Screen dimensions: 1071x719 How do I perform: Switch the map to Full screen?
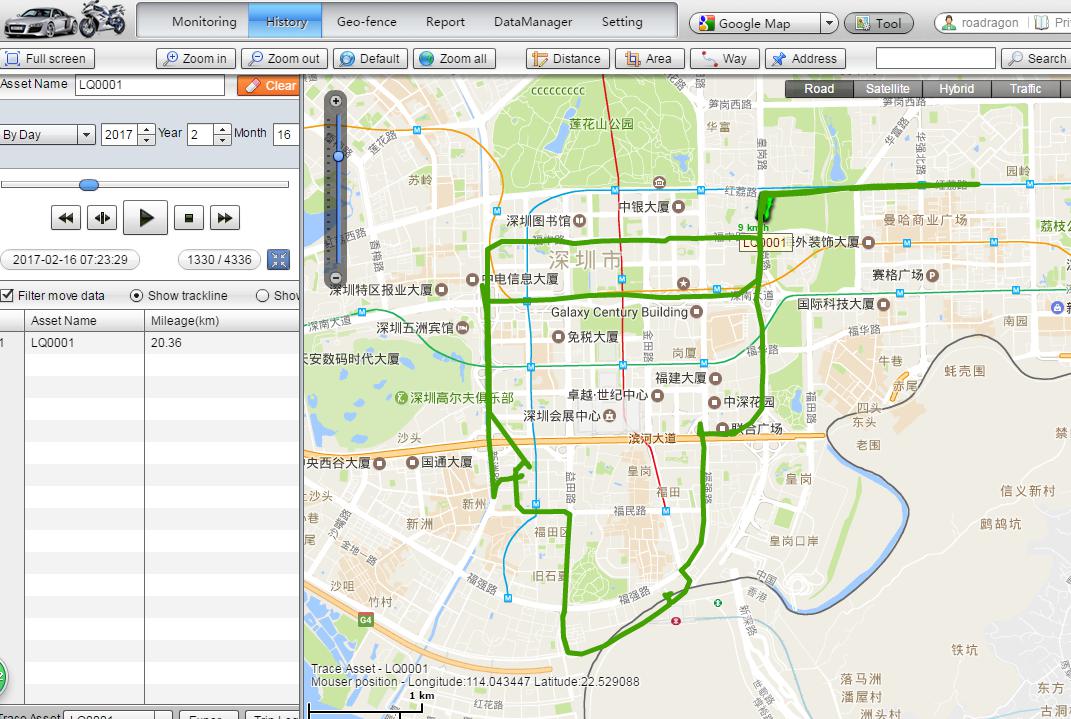click(x=47, y=59)
